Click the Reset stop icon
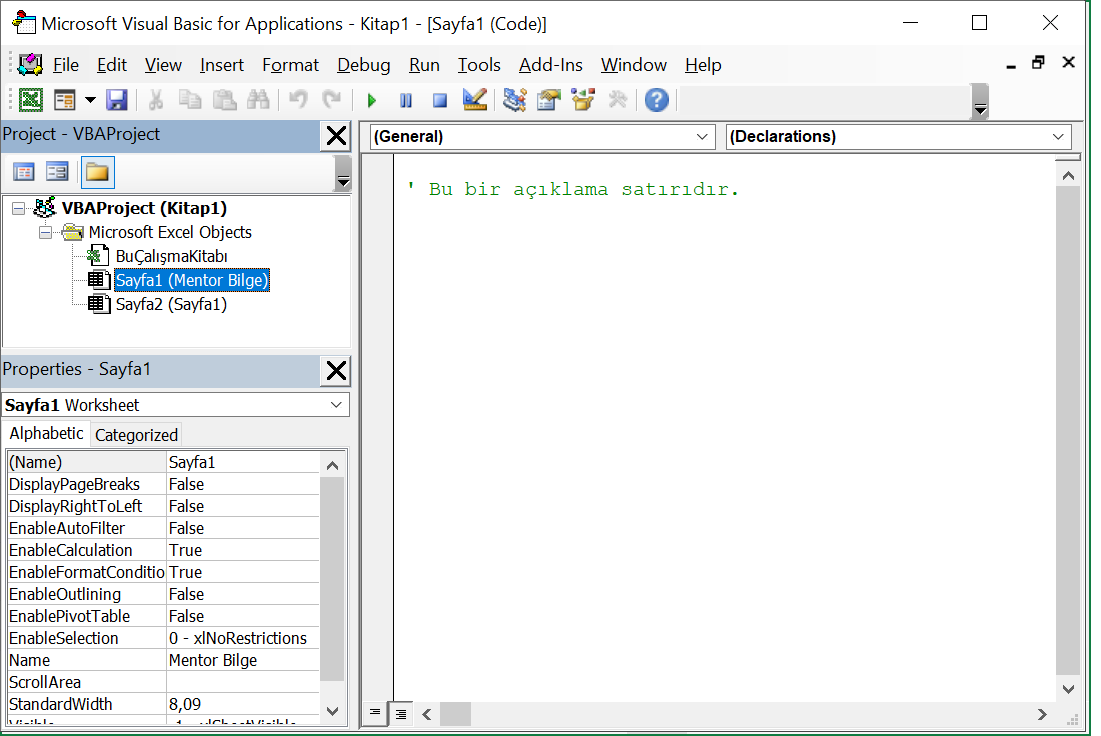The width and height of the screenshot is (1101, 736). tap(440, 100)
